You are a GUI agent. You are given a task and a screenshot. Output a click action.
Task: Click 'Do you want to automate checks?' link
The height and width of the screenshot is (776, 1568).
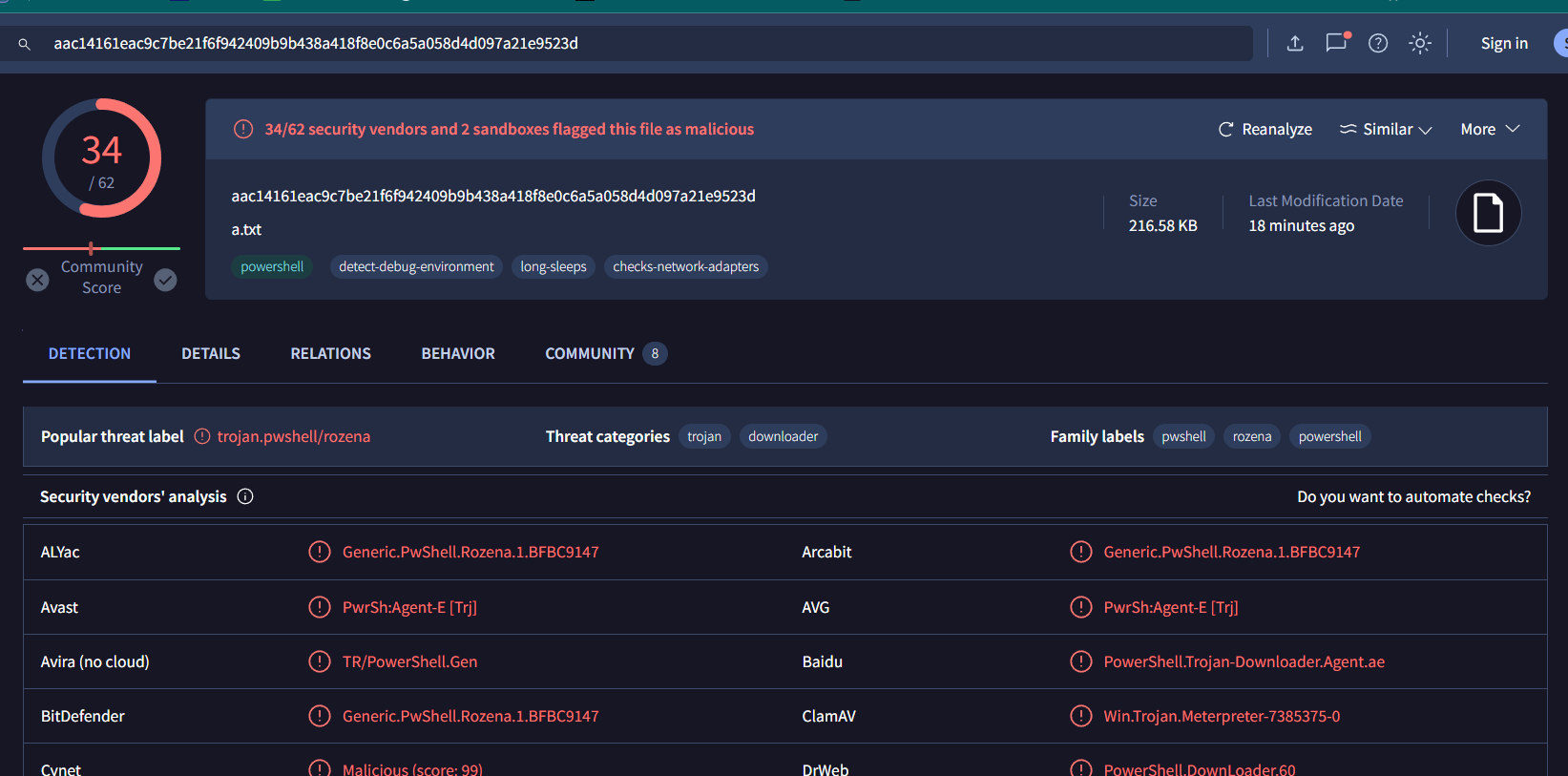pos(1413,496)
